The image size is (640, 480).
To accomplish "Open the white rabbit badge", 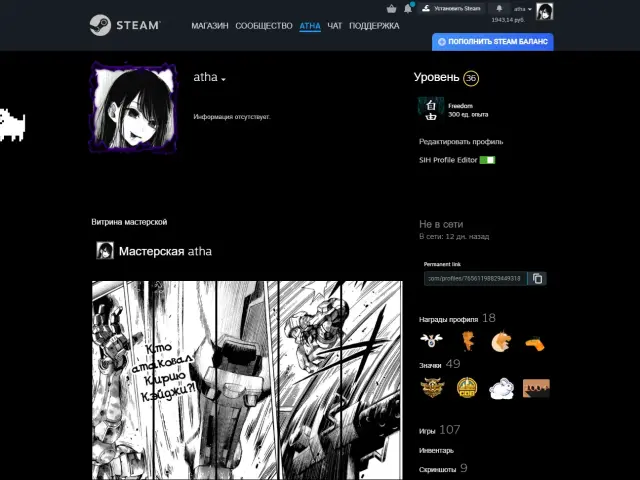I will [501, 387].
